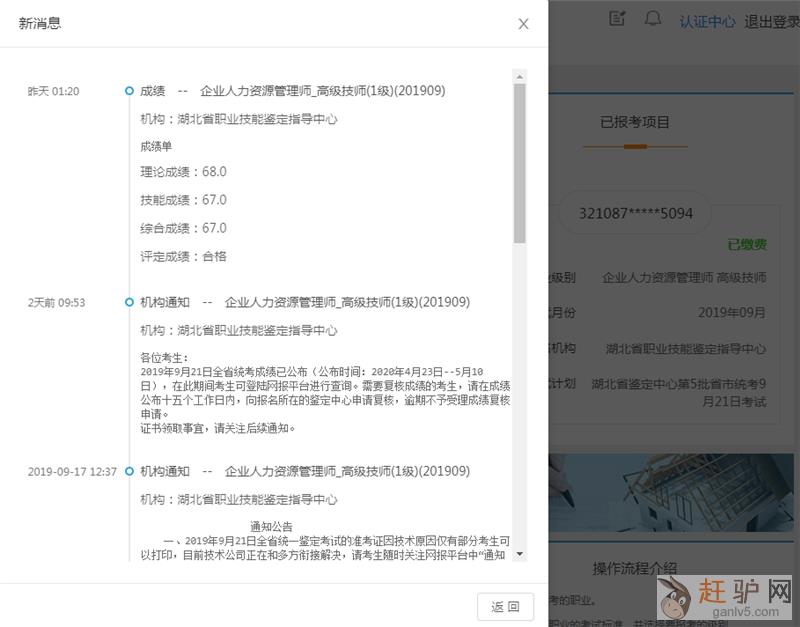Select the timeline dot for 昨天 01:20
Viewport: 800px width, 627px height.
pyautogui.click(x=129, y=91)
